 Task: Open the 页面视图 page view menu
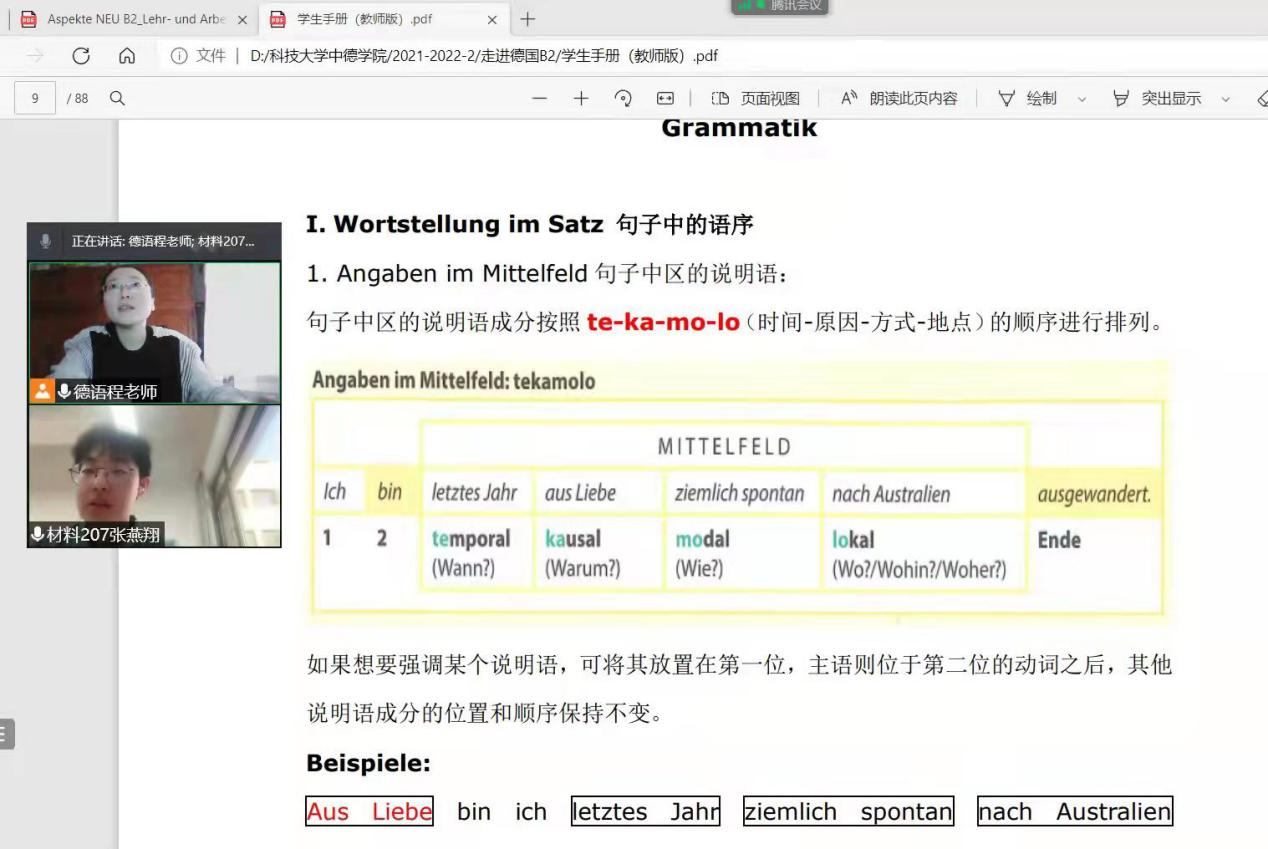[x=756, y=98]
